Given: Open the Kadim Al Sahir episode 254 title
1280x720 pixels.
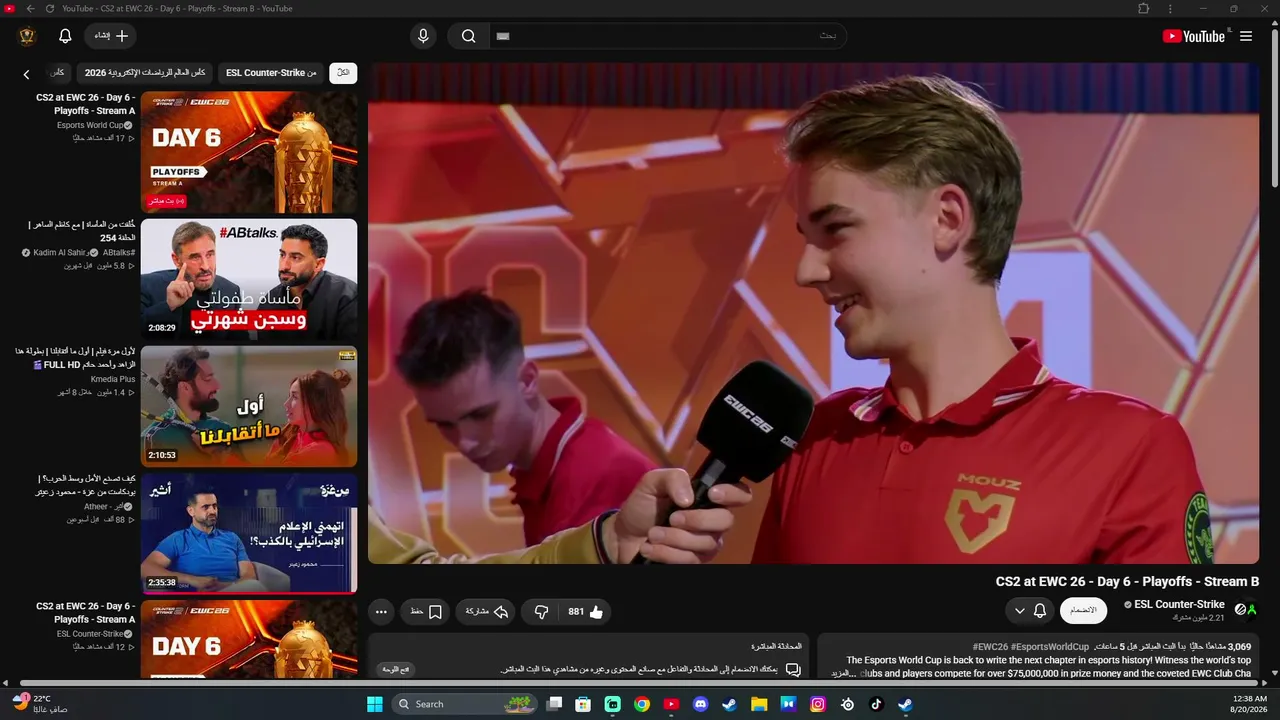Looking at the screenshot, I should (81, 231).
